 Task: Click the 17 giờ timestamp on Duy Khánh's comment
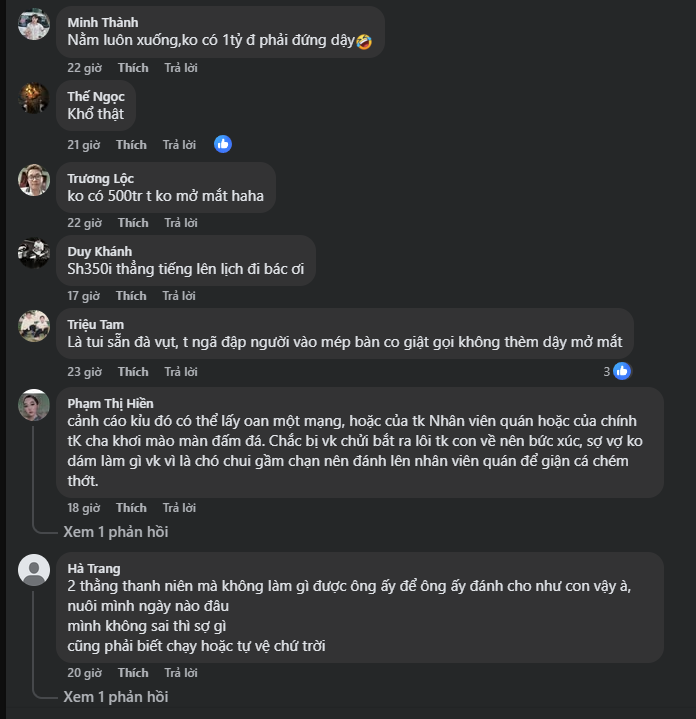83,296
